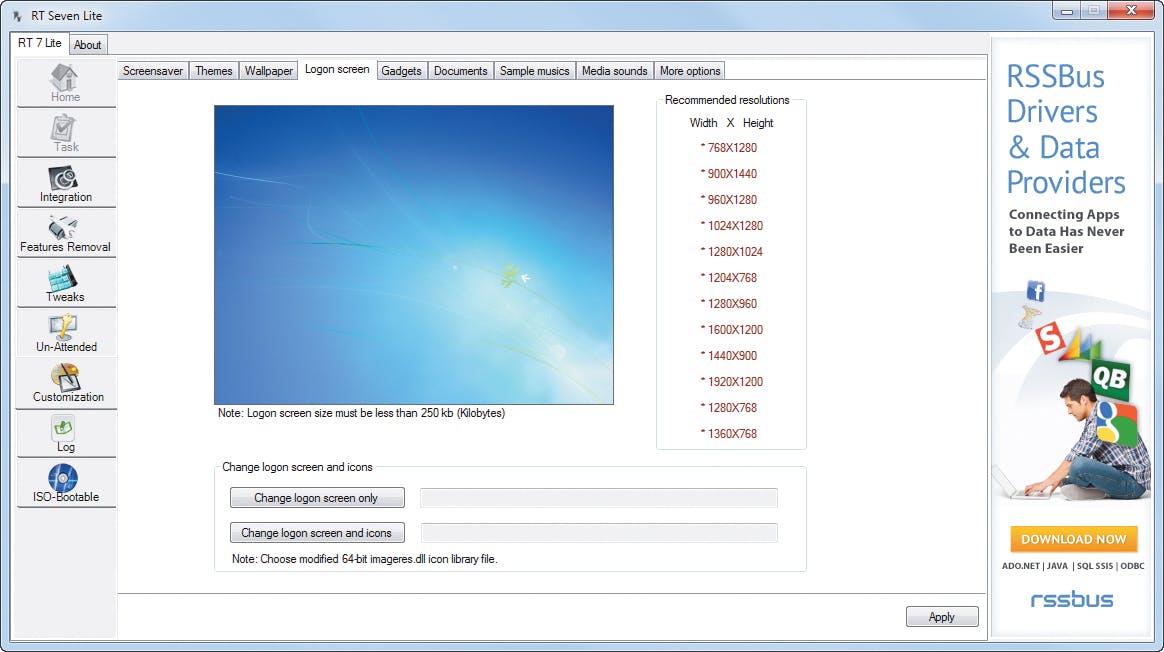This screenshot has width=1164, height=652.
Task: Click the Facebook icon in the ad
Action: (1036, 290)
